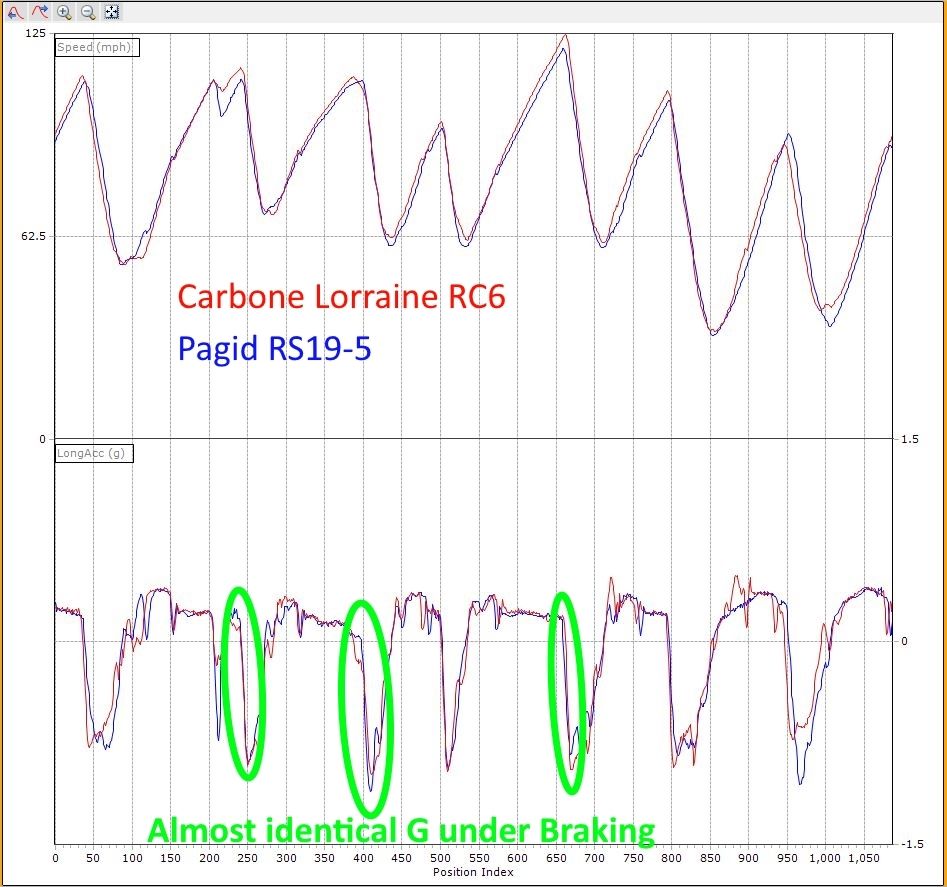This screenshot has height=887, width=947.
Task: Click the shift curve right icon
Action: [x=40, y=12]
